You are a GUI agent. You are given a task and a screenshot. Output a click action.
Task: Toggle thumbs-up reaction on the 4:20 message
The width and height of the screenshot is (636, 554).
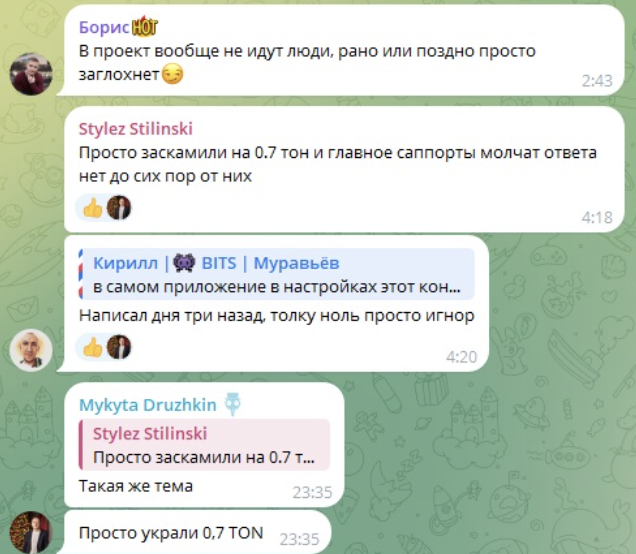(x=92, y=348)
